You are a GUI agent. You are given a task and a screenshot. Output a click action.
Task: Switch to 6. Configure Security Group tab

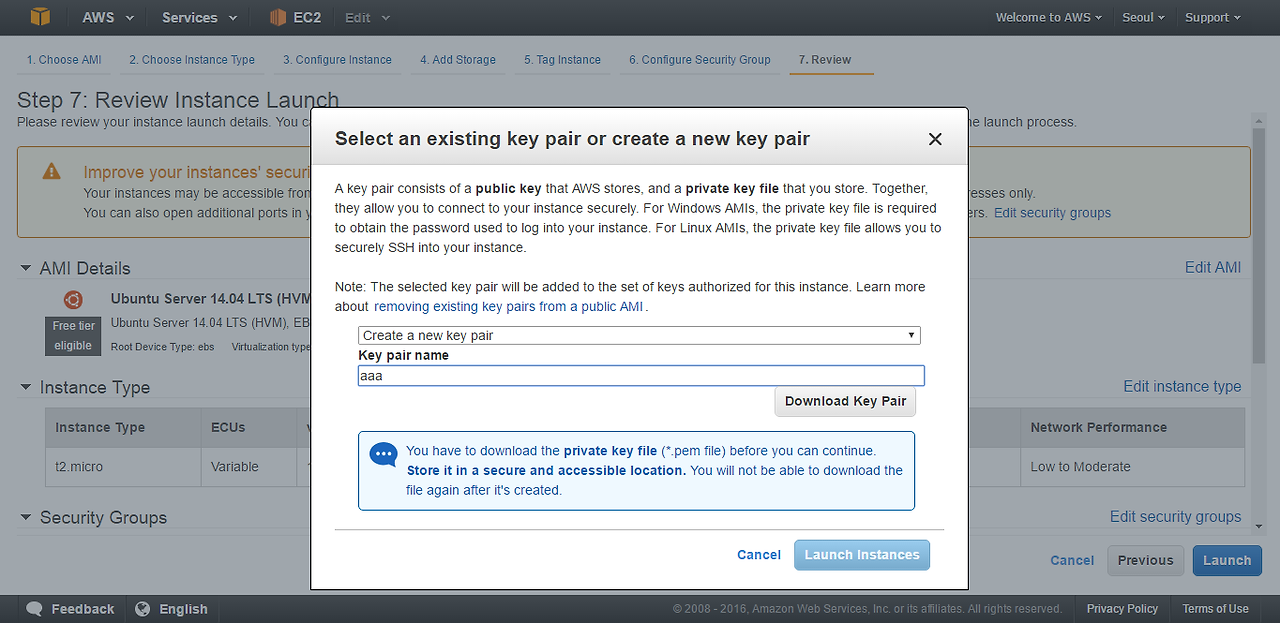(699, 60)
